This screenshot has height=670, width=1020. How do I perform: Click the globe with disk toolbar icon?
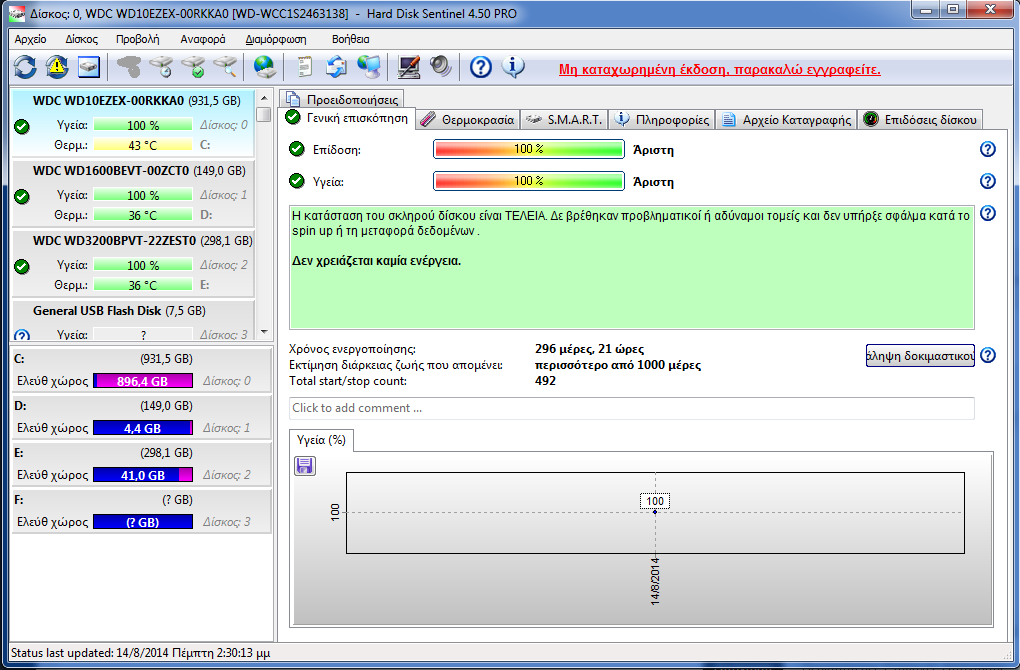[x=265, y=66]
